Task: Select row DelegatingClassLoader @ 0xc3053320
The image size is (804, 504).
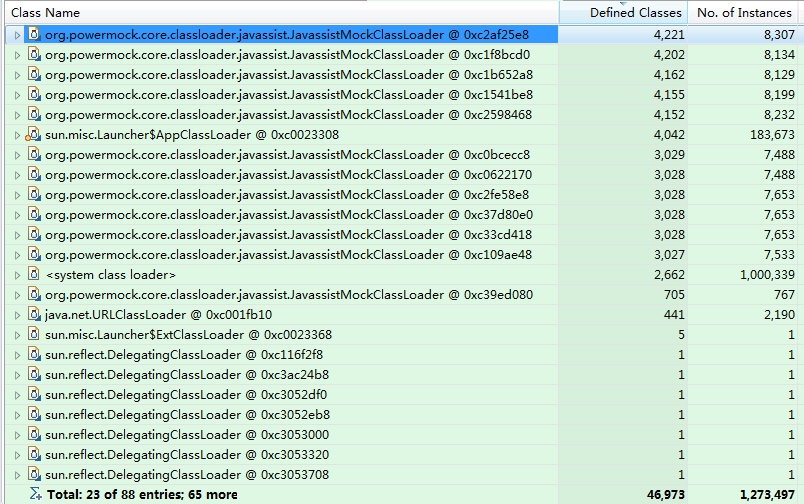Action: 401,454
